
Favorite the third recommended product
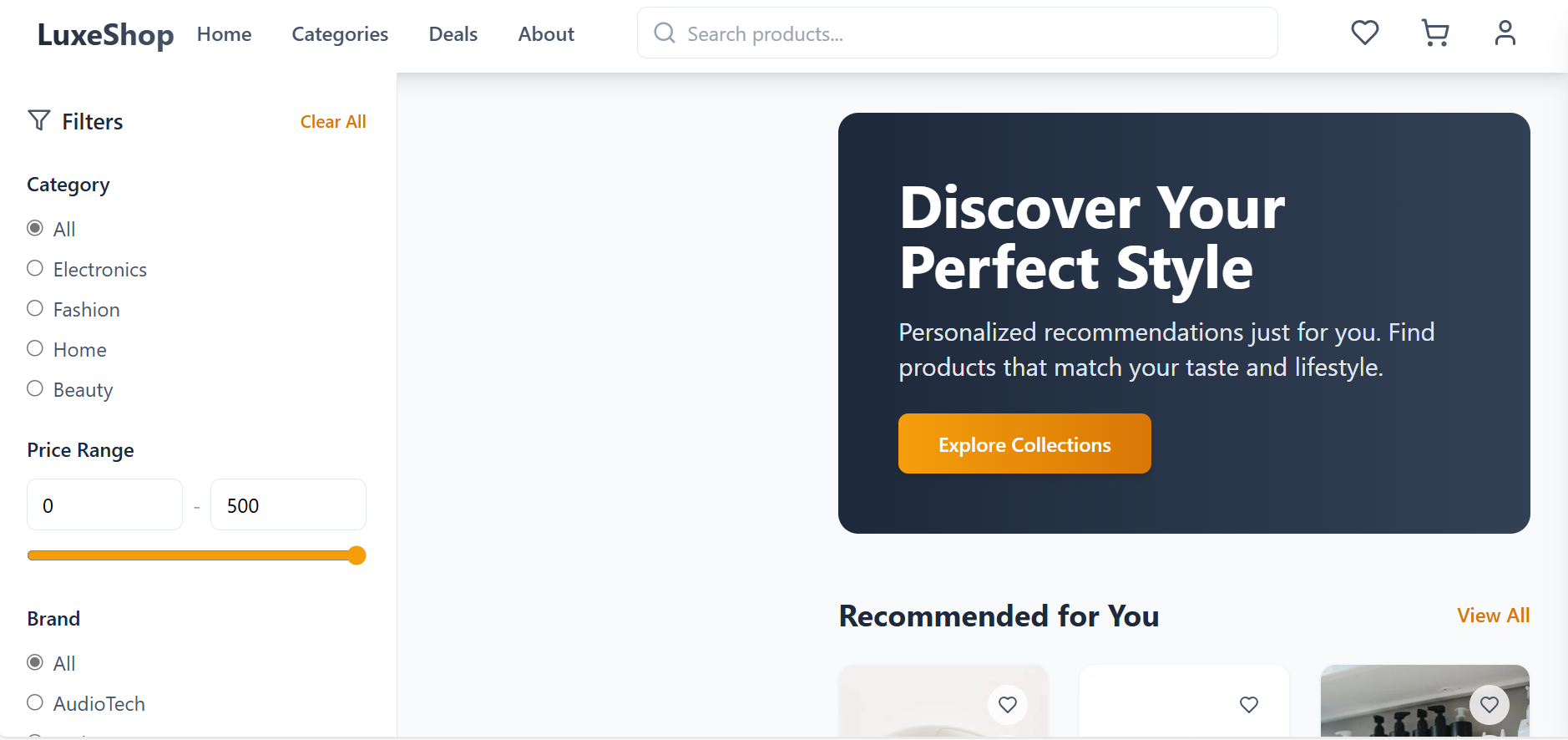(x=1490, y=705)
